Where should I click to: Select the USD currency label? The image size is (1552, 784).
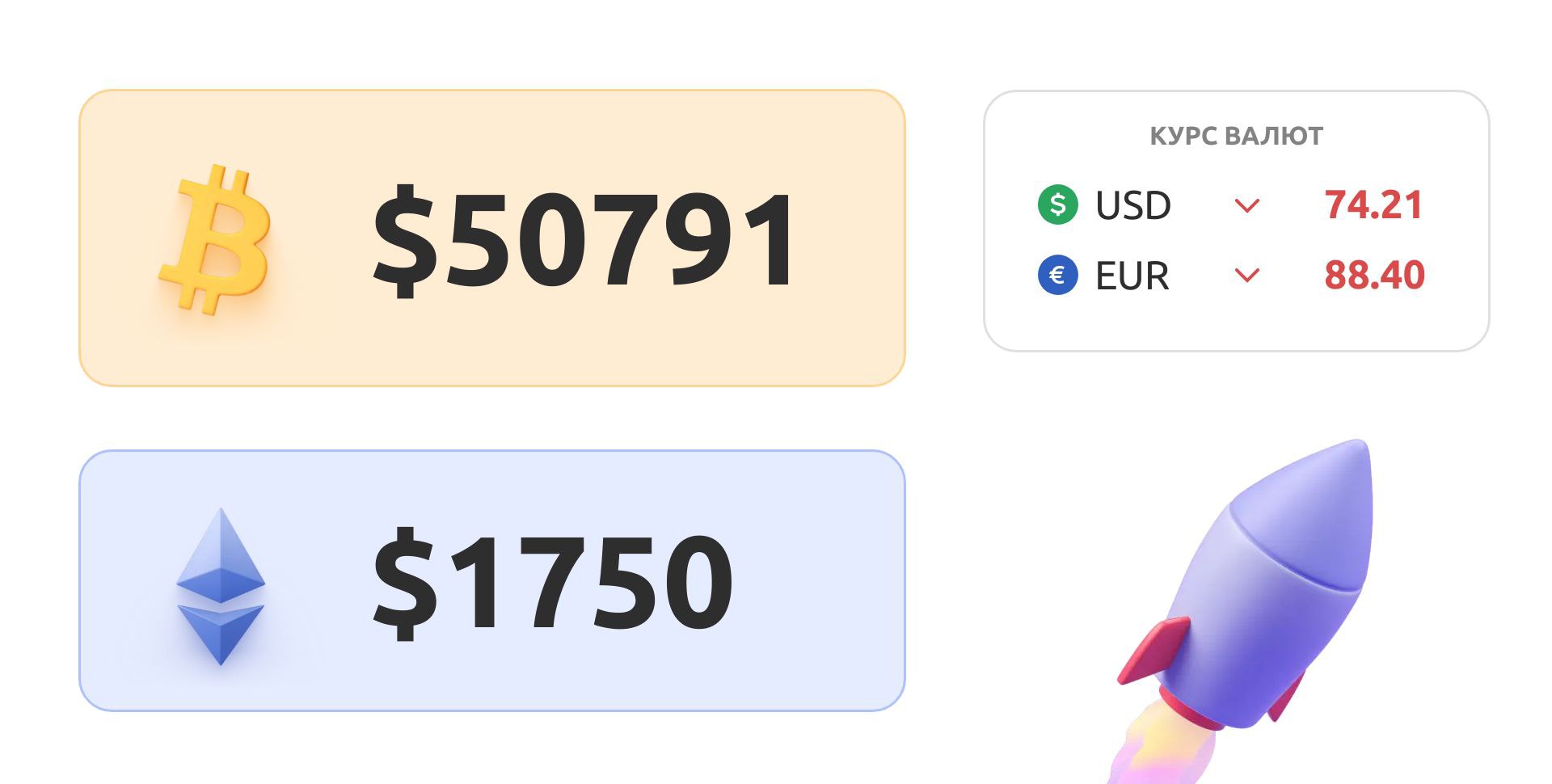click(1132, 205)
